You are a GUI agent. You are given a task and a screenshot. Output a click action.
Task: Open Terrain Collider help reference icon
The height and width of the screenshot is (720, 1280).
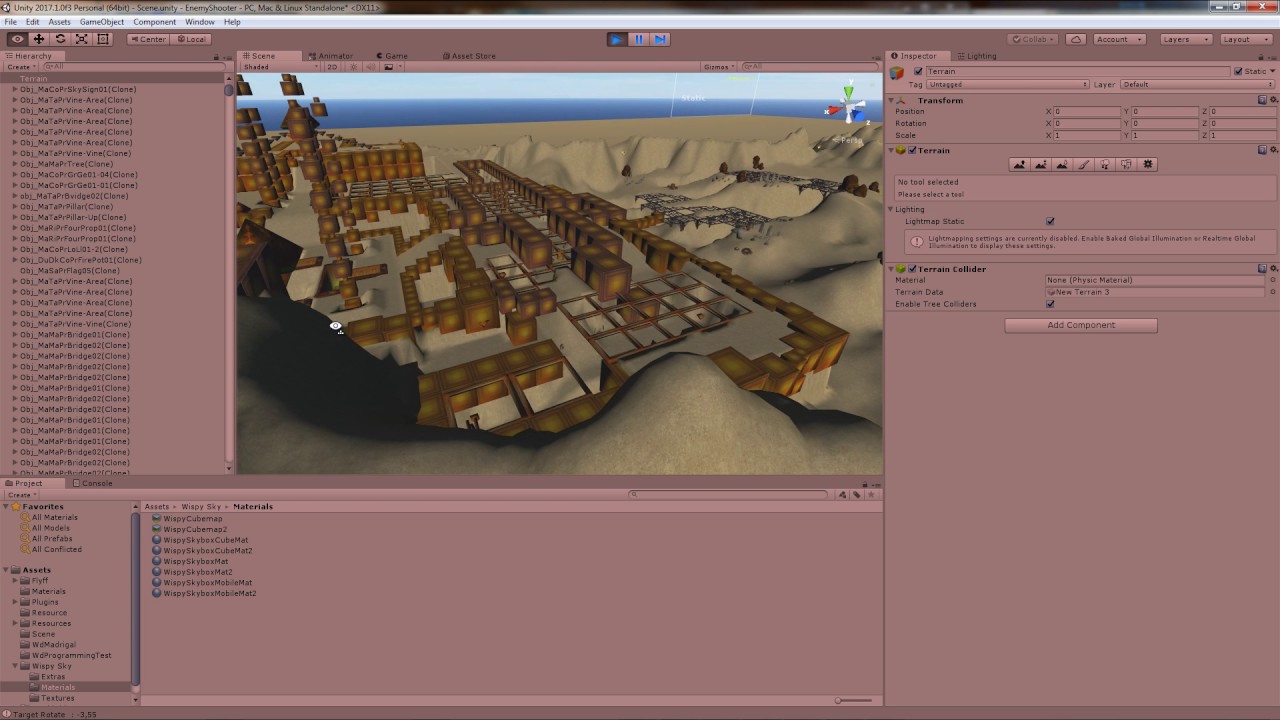[x=1263, y=269]
